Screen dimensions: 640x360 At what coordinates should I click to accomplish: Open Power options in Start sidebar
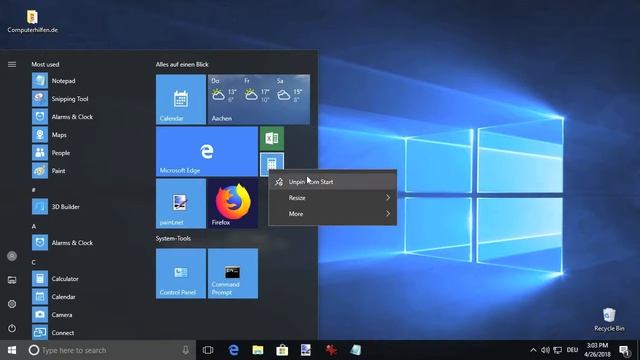pyautogui.click(x=12, y=328)
